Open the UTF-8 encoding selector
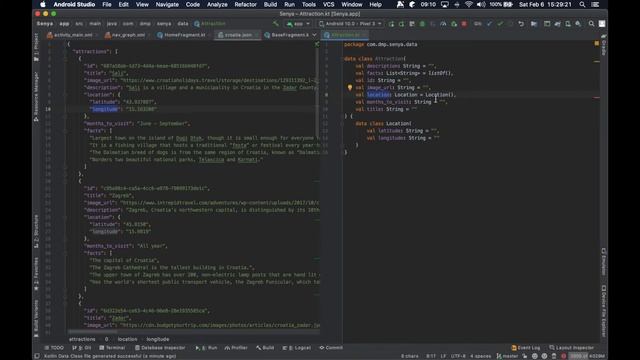 pos(458,356)
